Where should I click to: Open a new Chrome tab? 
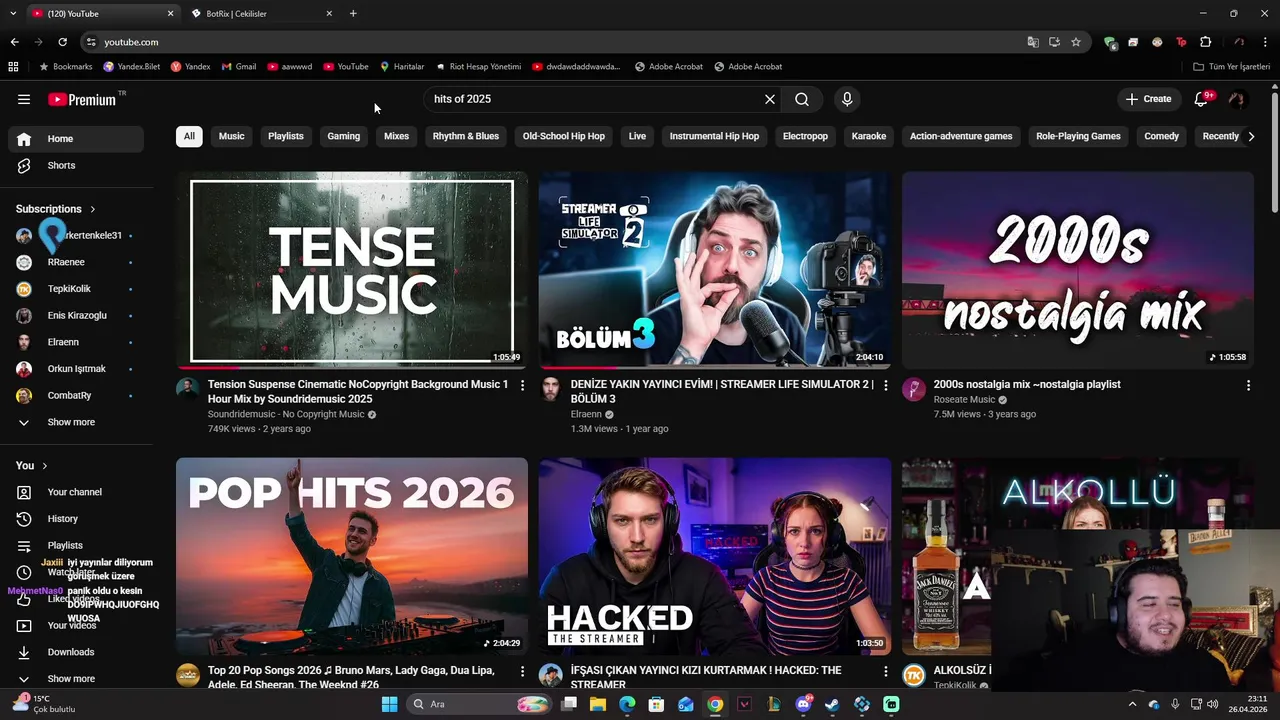353,14
